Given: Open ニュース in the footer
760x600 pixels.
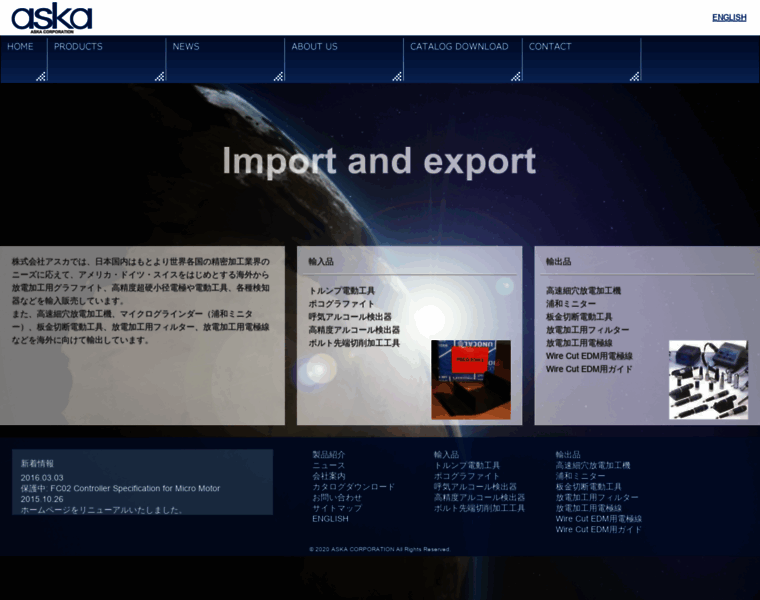Looking at the screenshot, I should pyautogui.click(x=329, y=465).
